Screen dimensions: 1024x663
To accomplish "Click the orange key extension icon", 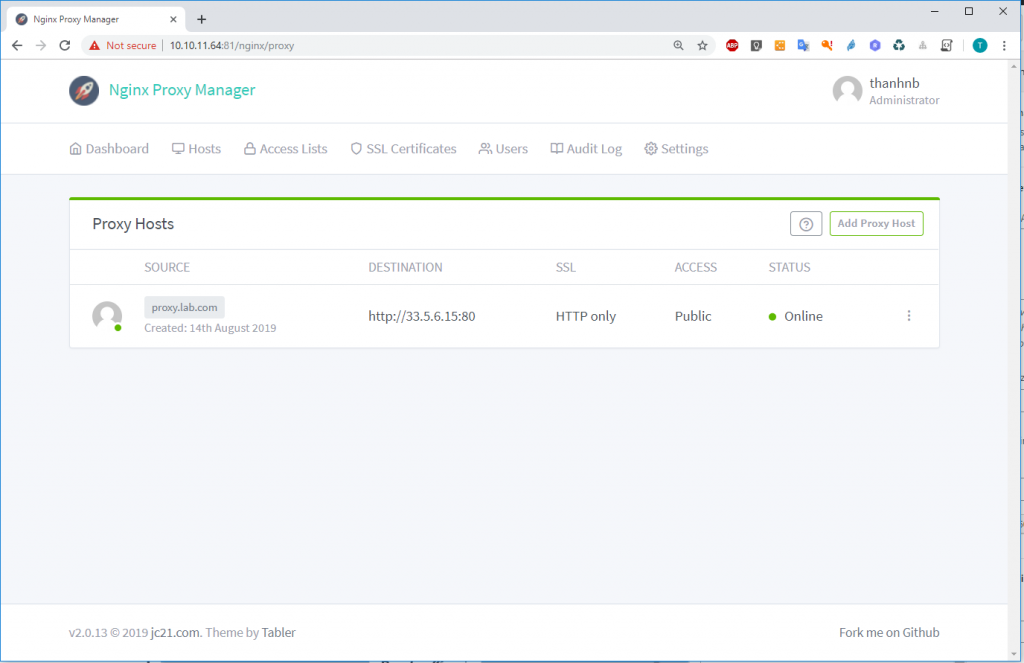I will coord(827,45).
